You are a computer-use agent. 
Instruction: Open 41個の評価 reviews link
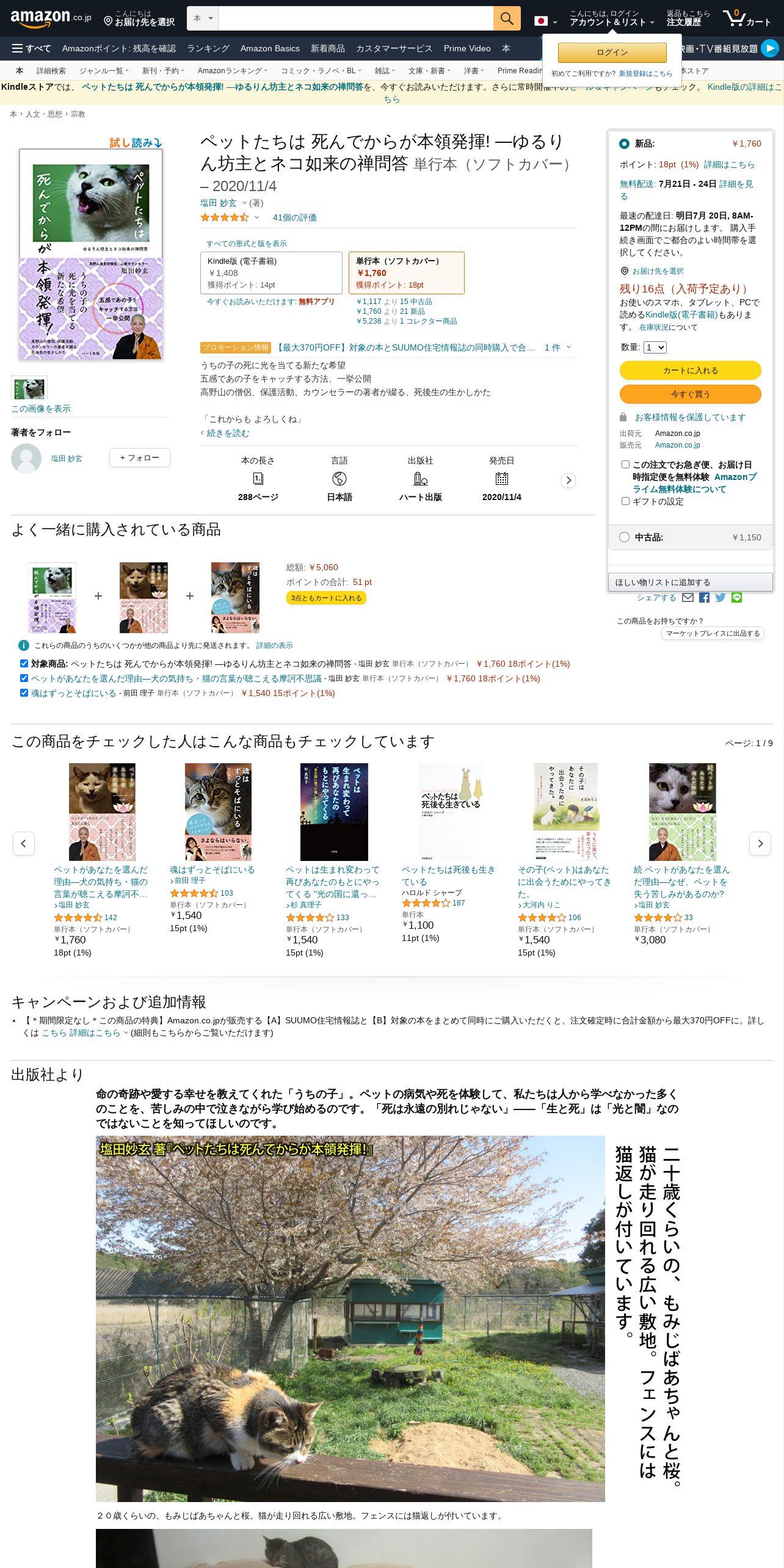pos(294,217)
